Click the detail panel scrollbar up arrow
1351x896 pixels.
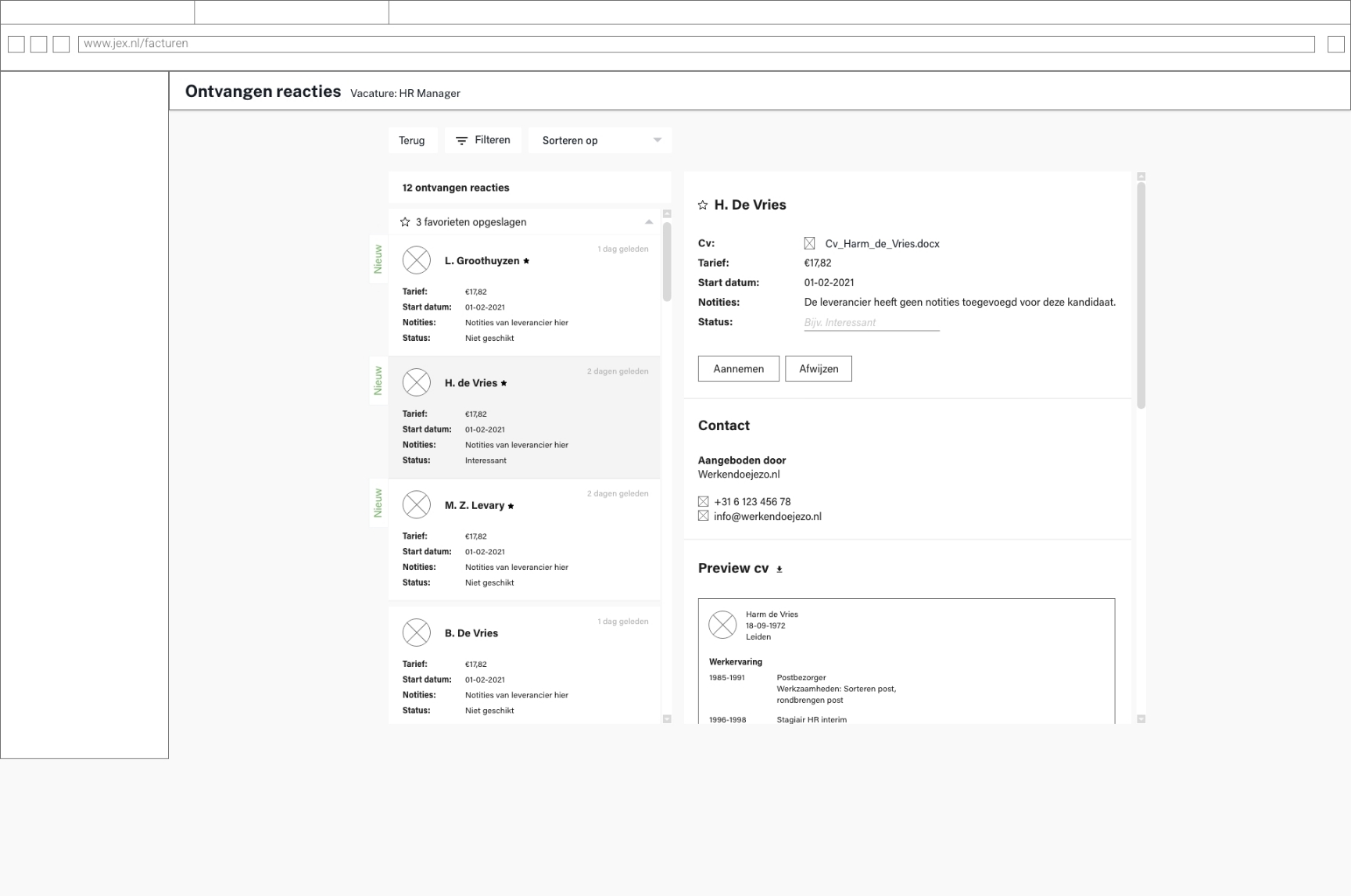[1141, 177]
